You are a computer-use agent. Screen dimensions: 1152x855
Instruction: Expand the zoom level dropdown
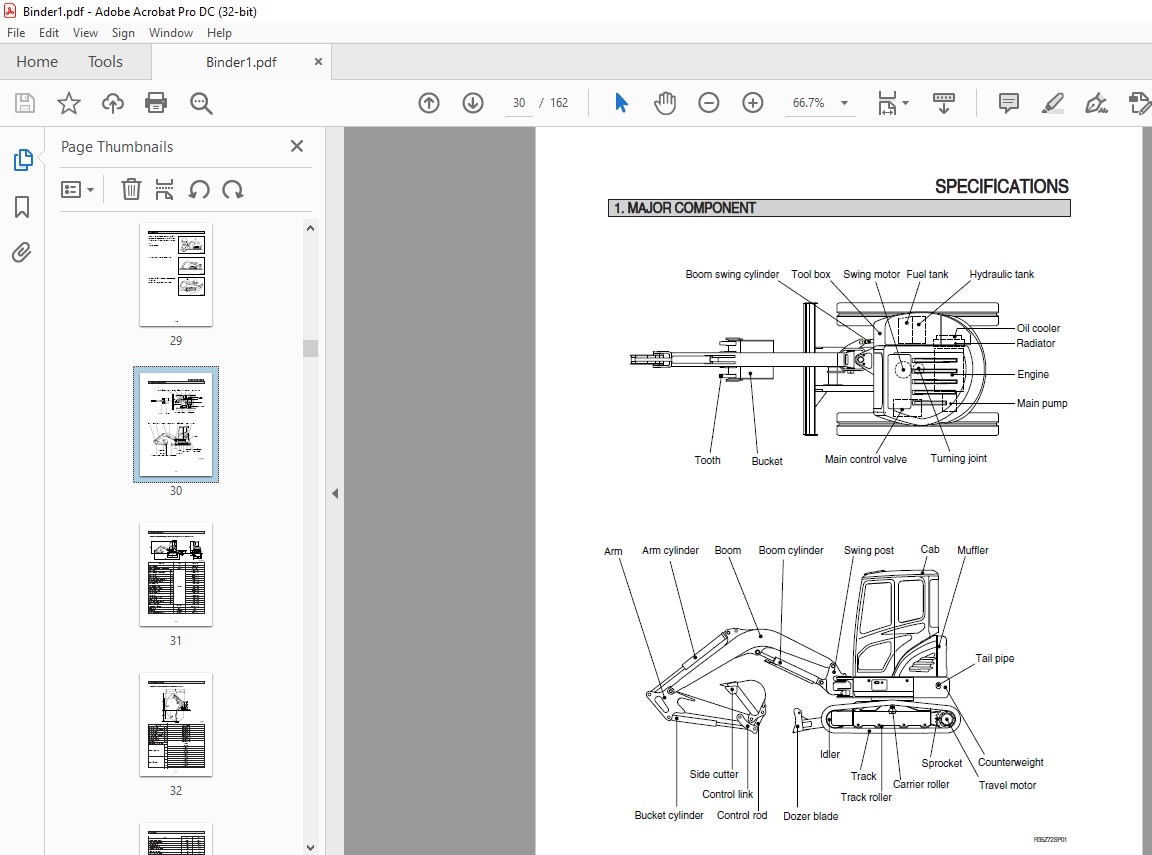tap(844, 103)
